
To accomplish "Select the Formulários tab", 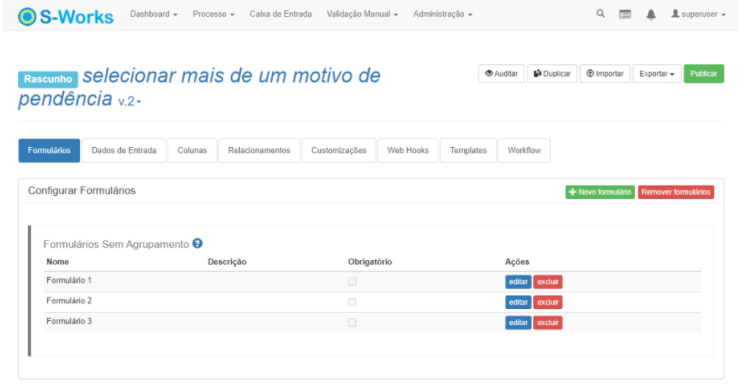I will (49, 150).
